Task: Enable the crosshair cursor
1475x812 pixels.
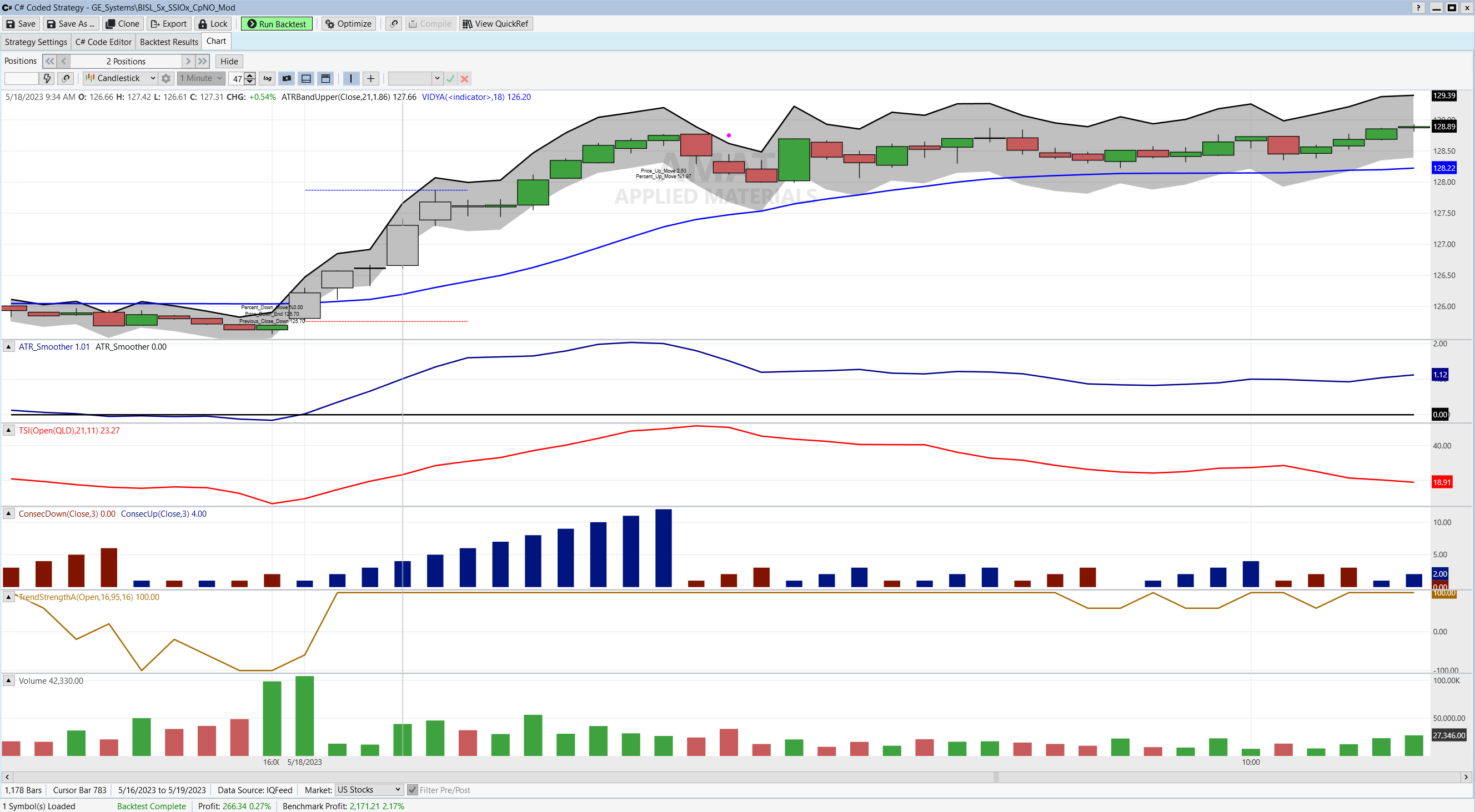Action: (370, 78)
